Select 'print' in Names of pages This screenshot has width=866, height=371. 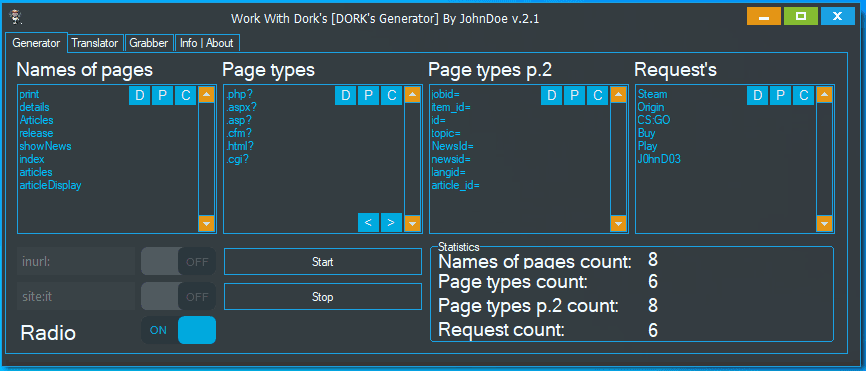29,94
